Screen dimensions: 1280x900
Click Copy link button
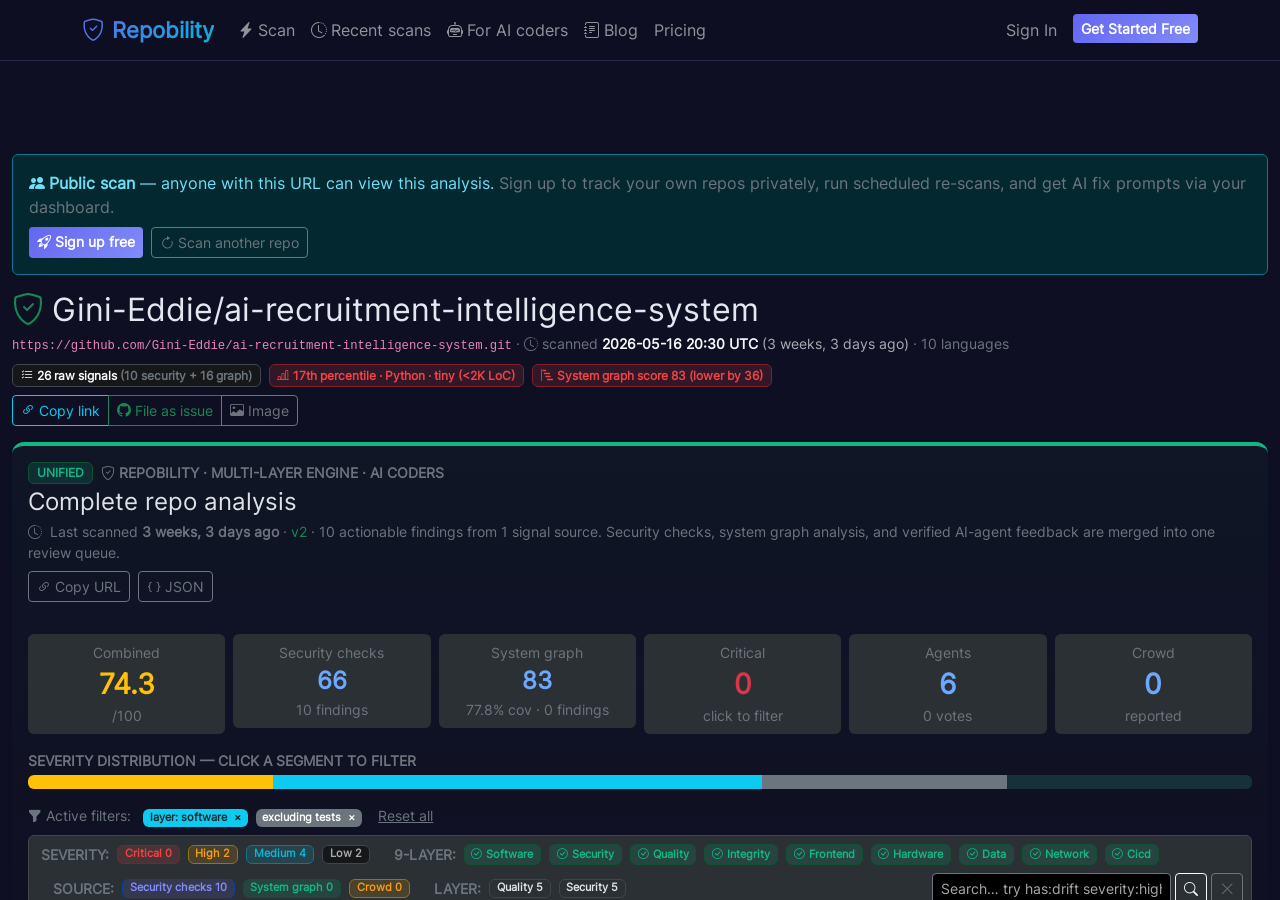coord(60,410)
